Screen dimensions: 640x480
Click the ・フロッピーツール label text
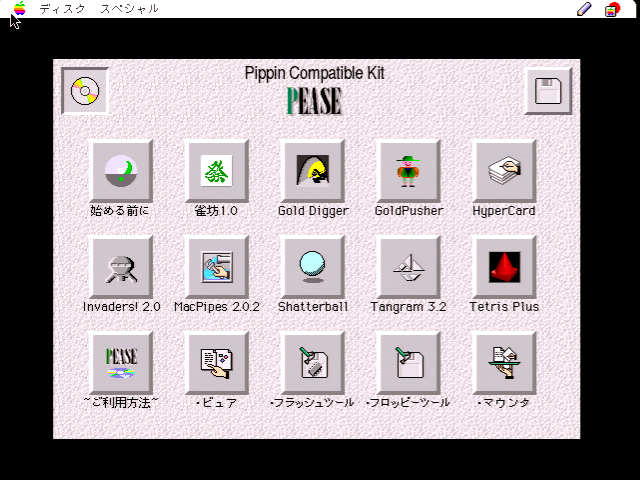tap(408, 403)
